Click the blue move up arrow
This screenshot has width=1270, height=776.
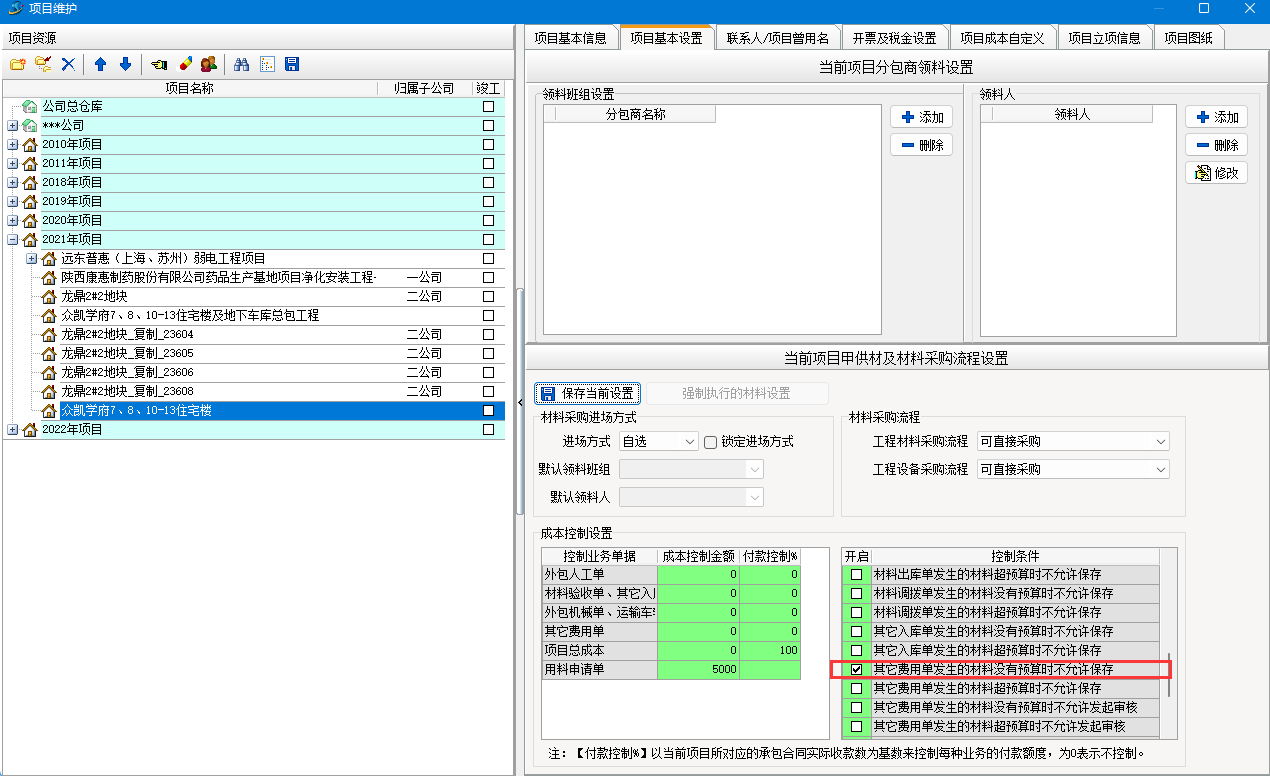coord(100,64)
